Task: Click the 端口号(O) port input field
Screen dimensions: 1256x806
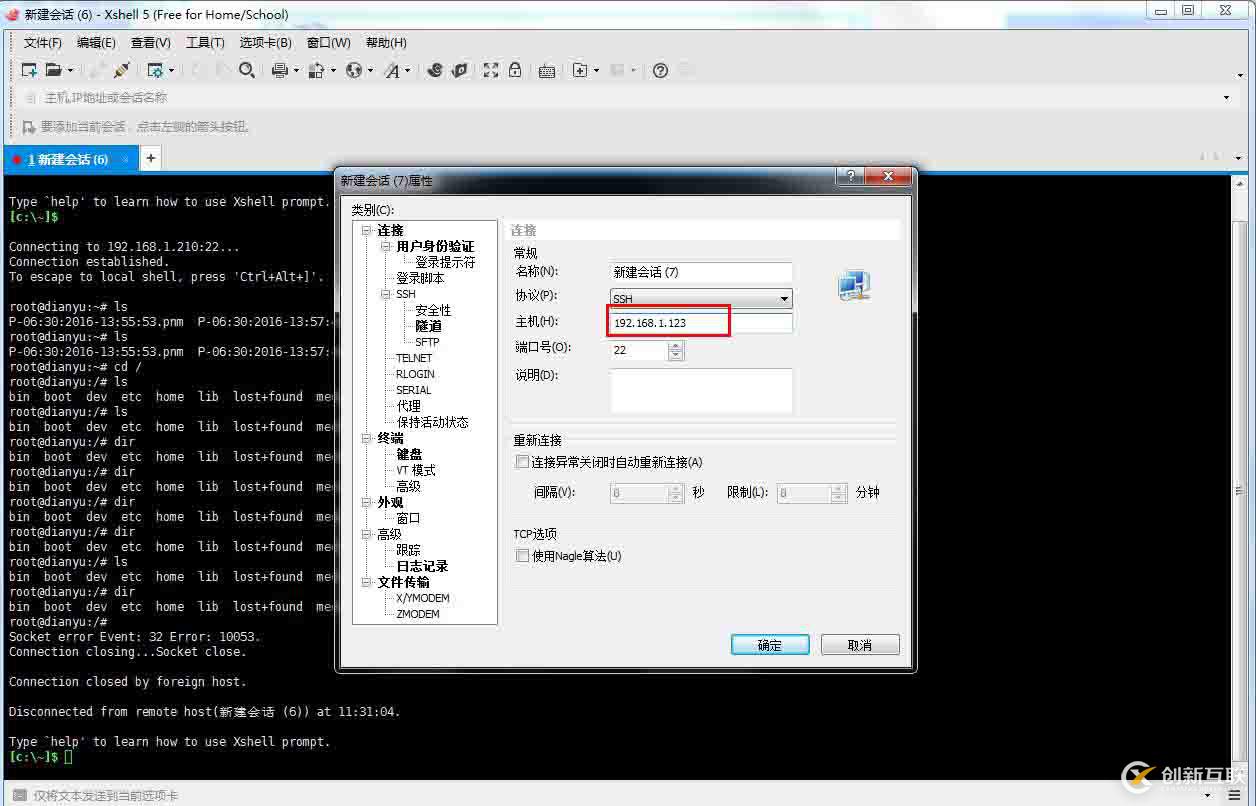Action: 639,350
